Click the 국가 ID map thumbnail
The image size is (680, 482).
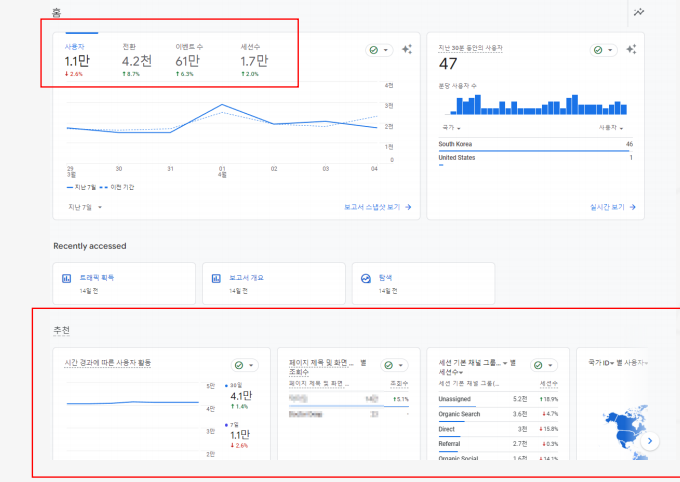[624, 432]
